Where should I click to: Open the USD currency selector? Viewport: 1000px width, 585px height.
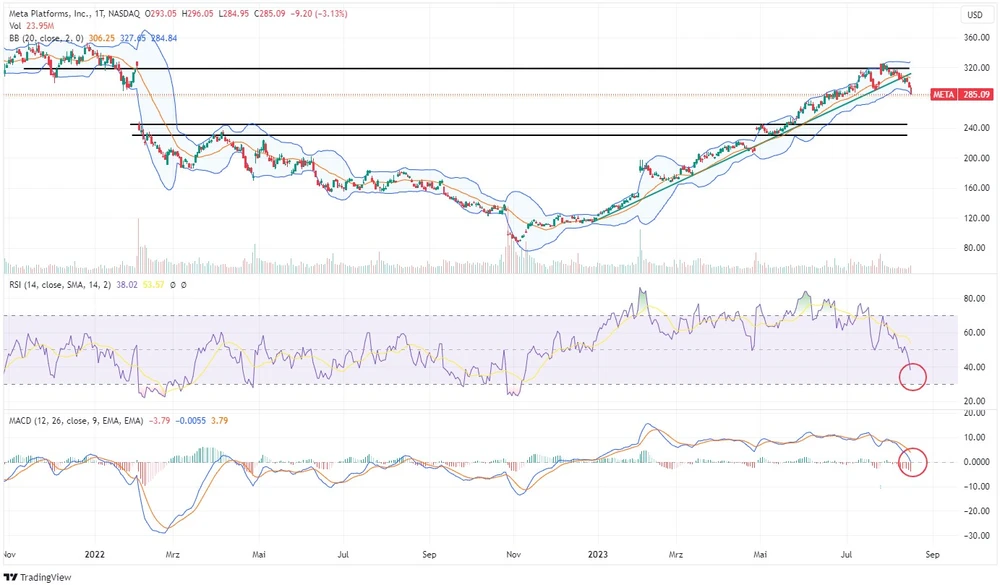[973, 14]
